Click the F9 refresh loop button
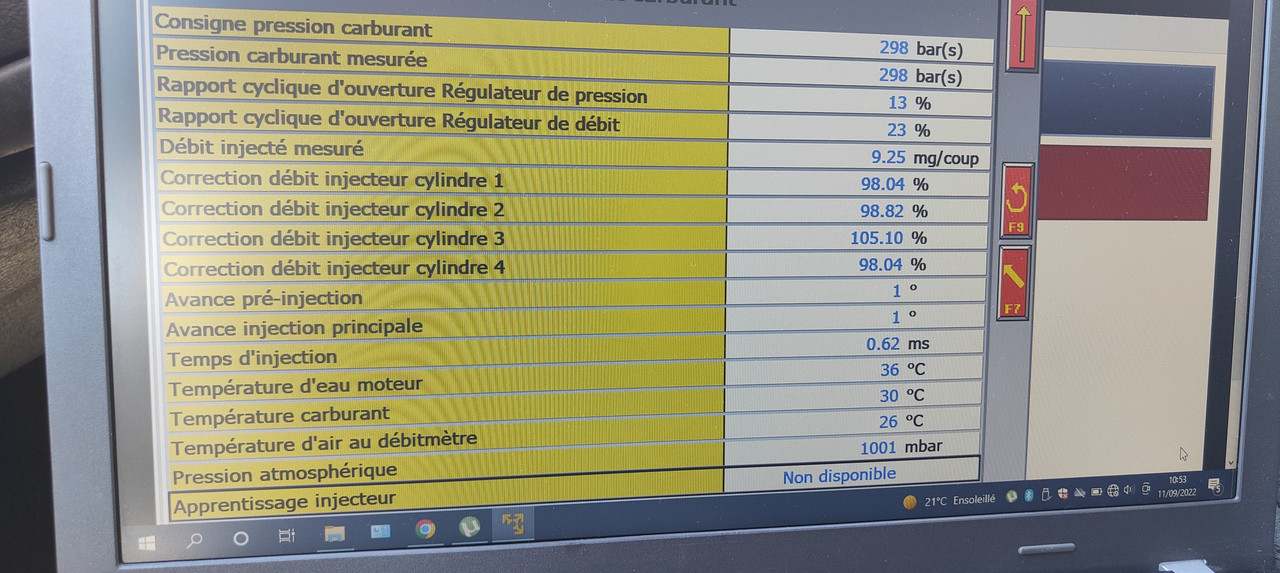This screenshot has width=1280, height=573. click(1016, 201)
